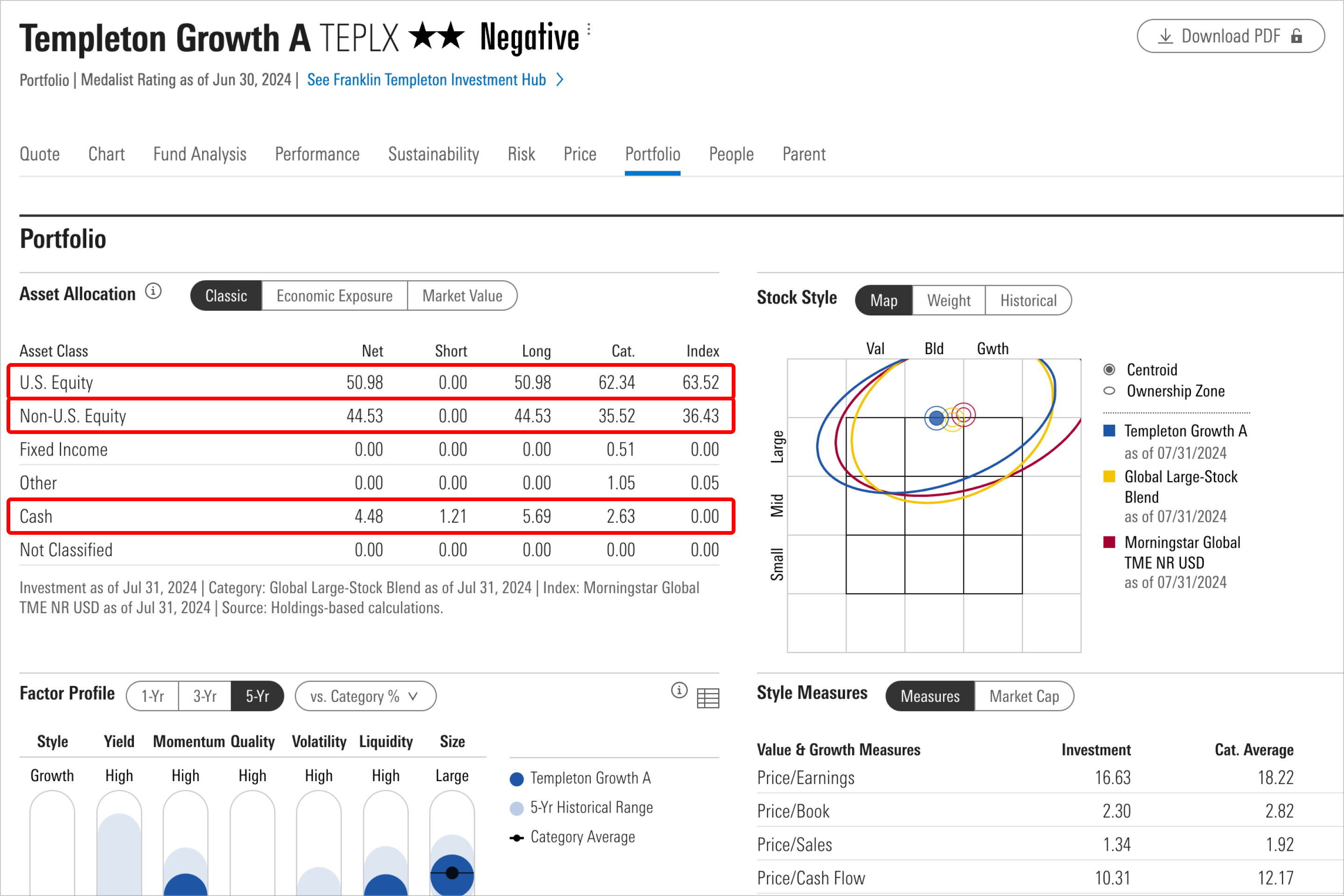
Task: Click the Cash Short value 1.21
Action: (453, 517)
